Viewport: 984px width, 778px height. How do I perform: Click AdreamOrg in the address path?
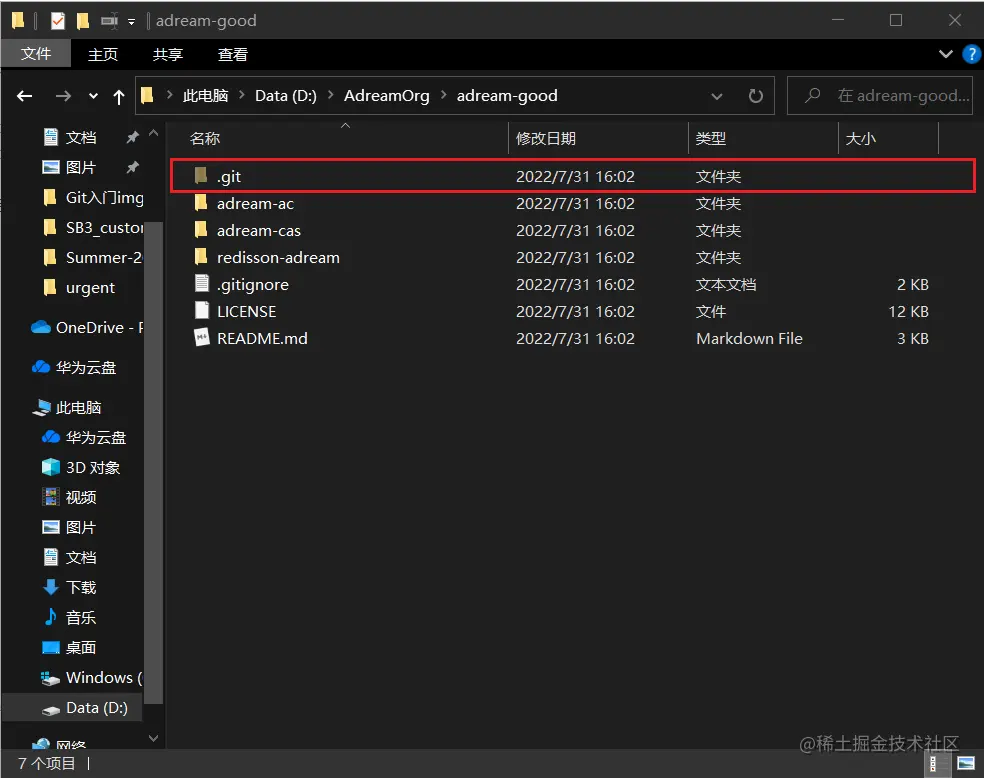click(x=387, y=95)
